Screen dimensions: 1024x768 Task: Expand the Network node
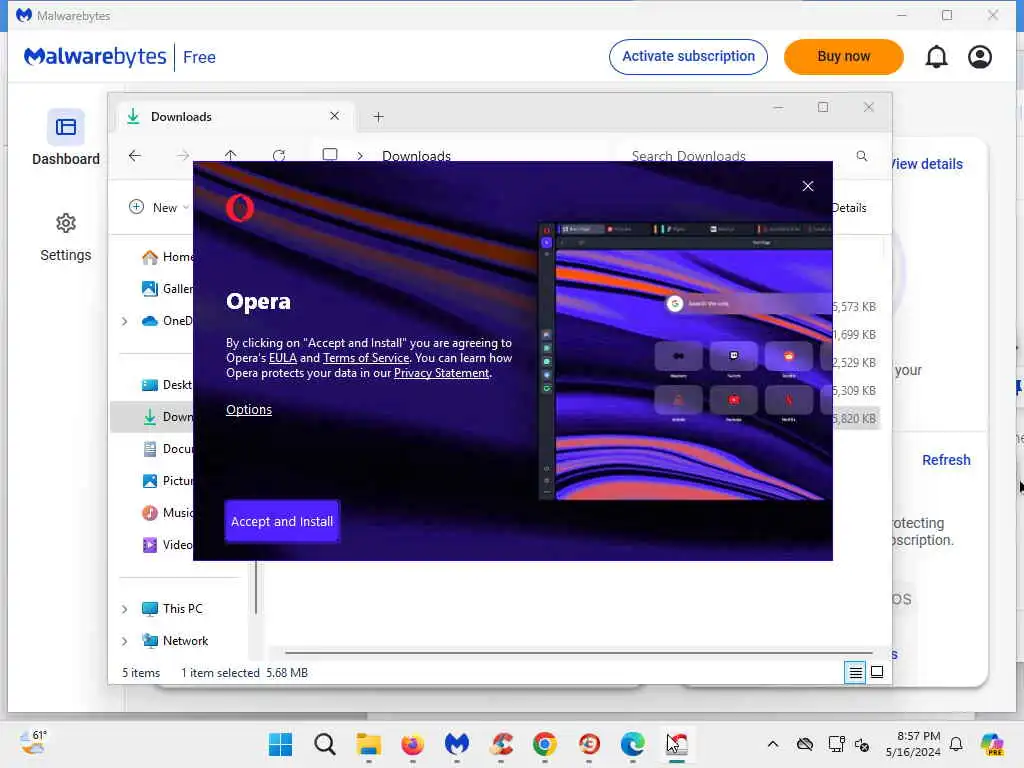pos(124,641)
